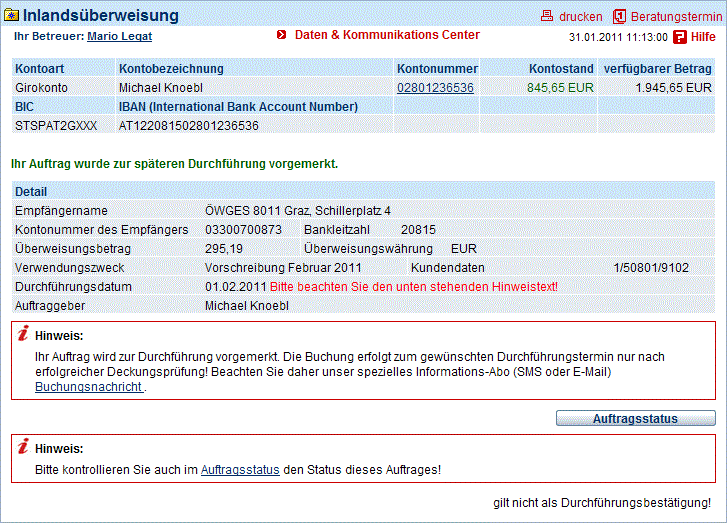Select the Überweisungswährung value EUR
Viewport: 727px width, 526px height.
(x=464, y=249)
